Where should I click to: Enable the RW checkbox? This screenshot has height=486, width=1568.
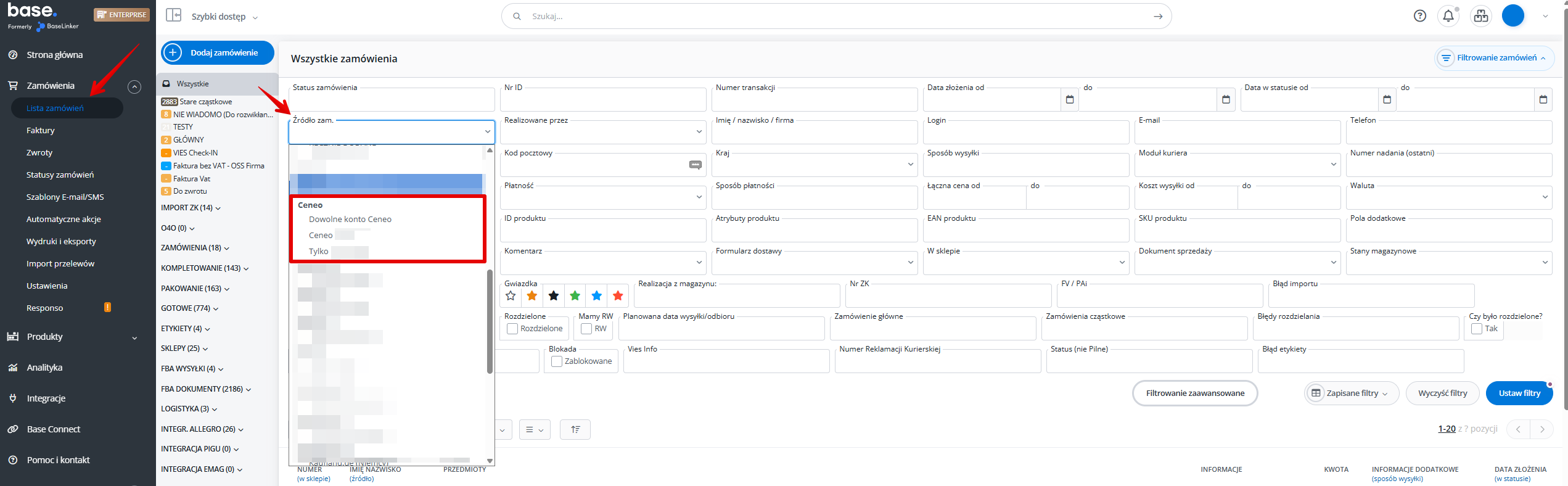[586, 329]
